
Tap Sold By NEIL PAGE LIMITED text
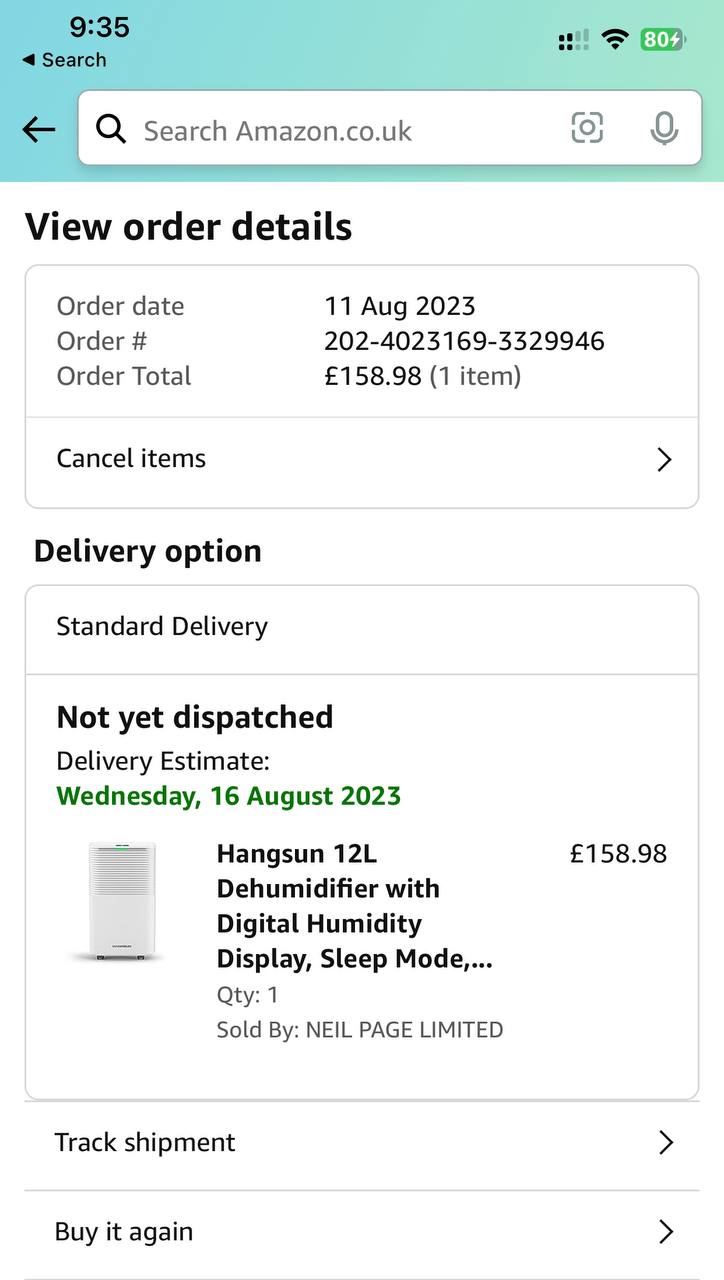point(360,1030)
